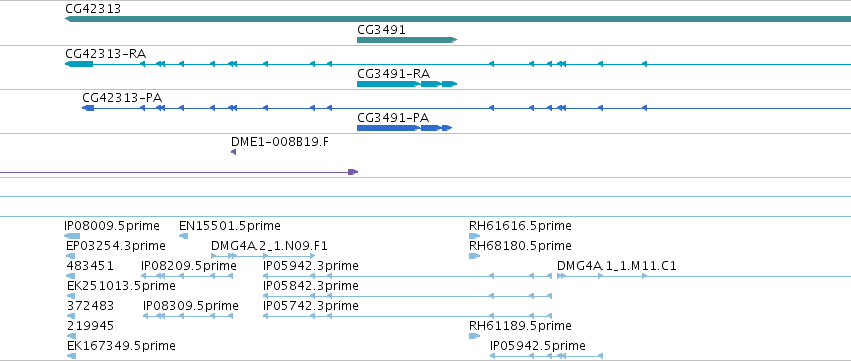Select the DMG4A.2_1.N09.F1 feature

(263, 256)
